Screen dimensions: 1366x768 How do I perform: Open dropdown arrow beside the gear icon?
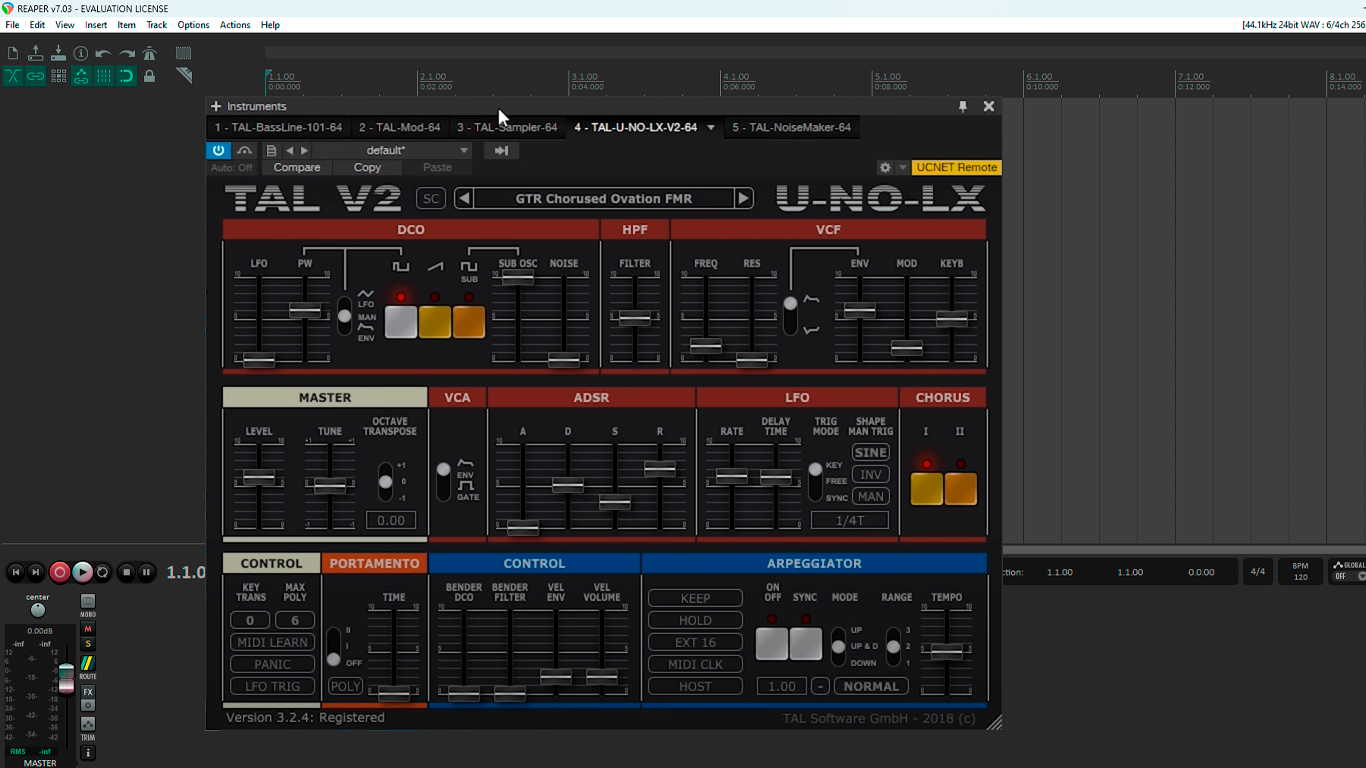click(x=902, y=168)
